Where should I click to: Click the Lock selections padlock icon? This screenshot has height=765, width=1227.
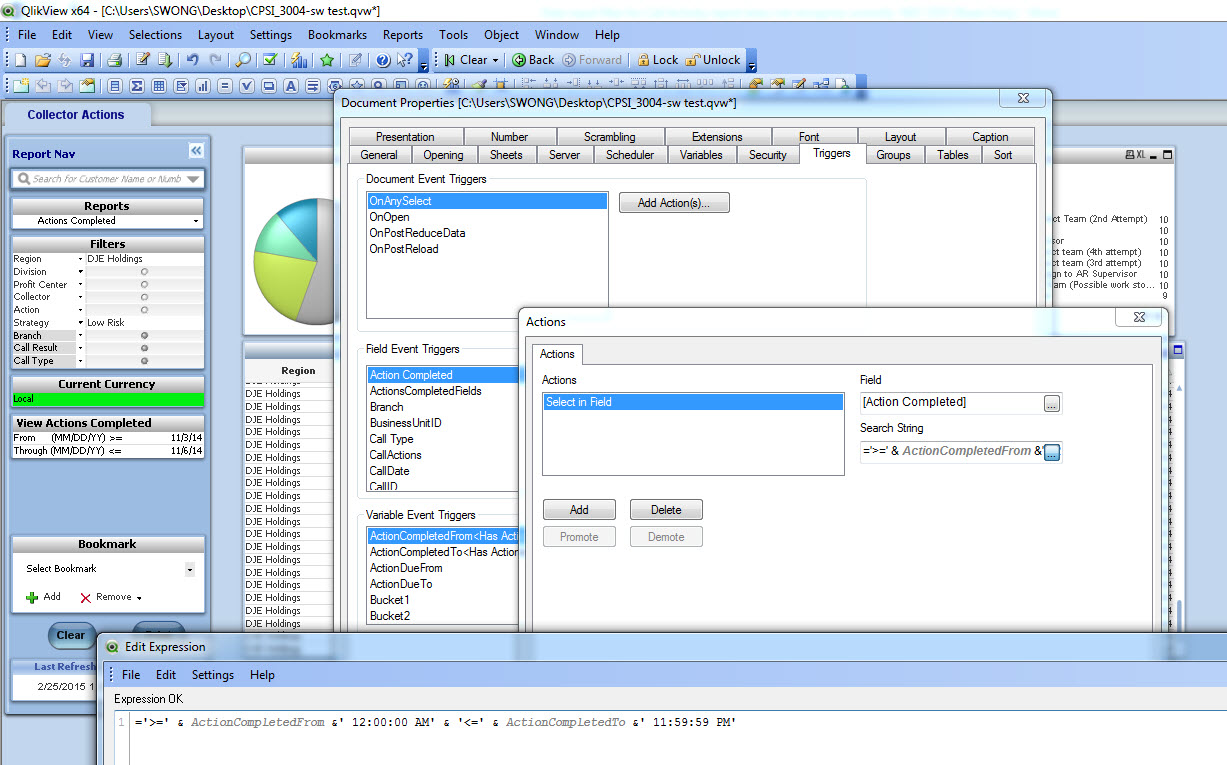(644, 60)
